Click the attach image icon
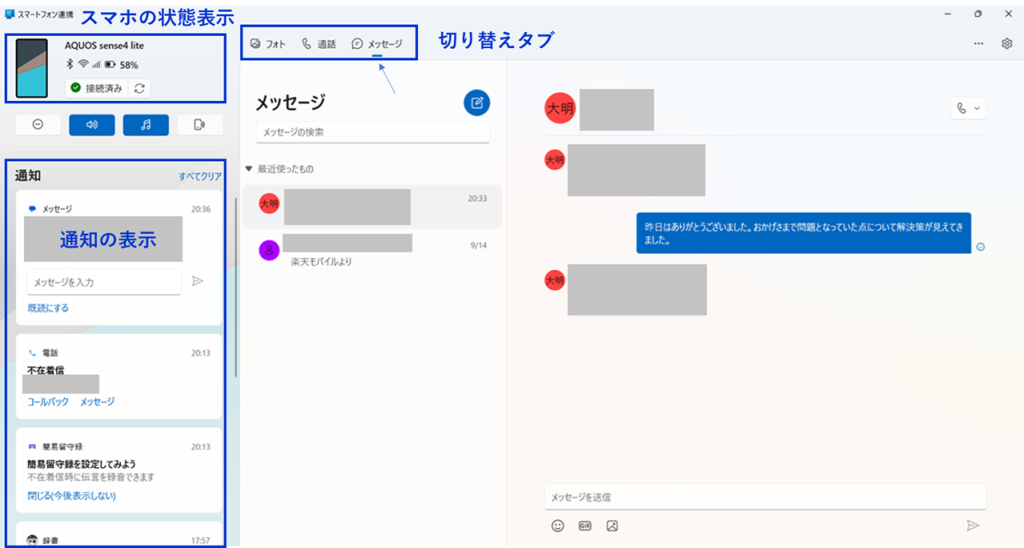This screenshot has width=1024, height=548. coord(612,525)
